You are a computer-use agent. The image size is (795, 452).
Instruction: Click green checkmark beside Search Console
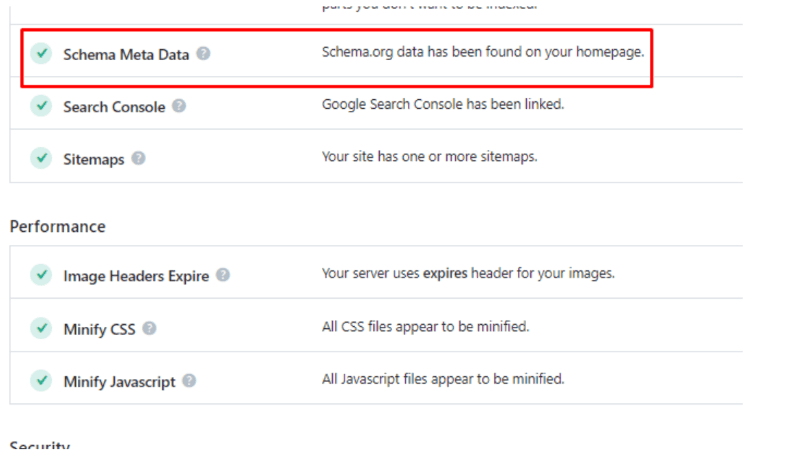pyautogui.click(x=41, y=106)
